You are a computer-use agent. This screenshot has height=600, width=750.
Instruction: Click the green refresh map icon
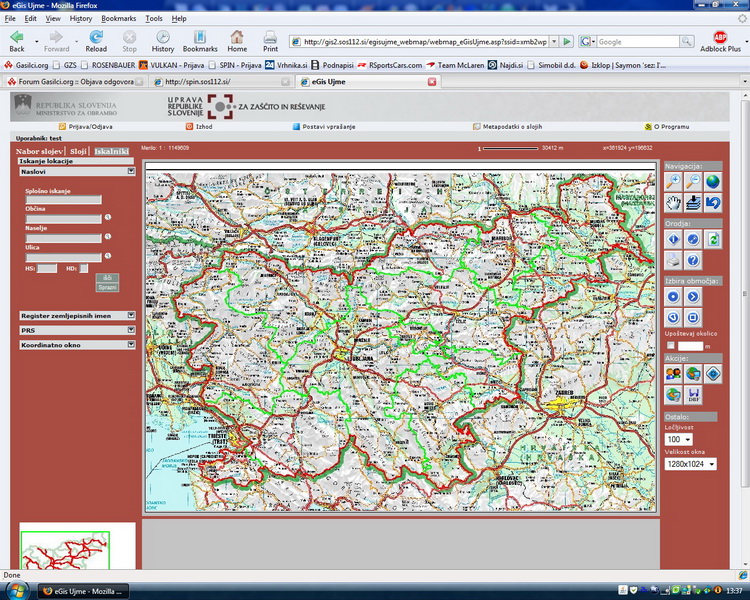[x=711, y=239]
